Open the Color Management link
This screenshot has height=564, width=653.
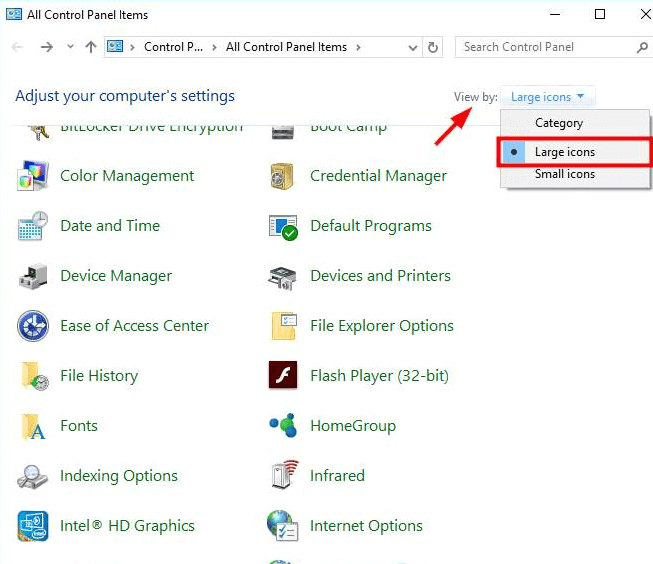coord(127,176)
